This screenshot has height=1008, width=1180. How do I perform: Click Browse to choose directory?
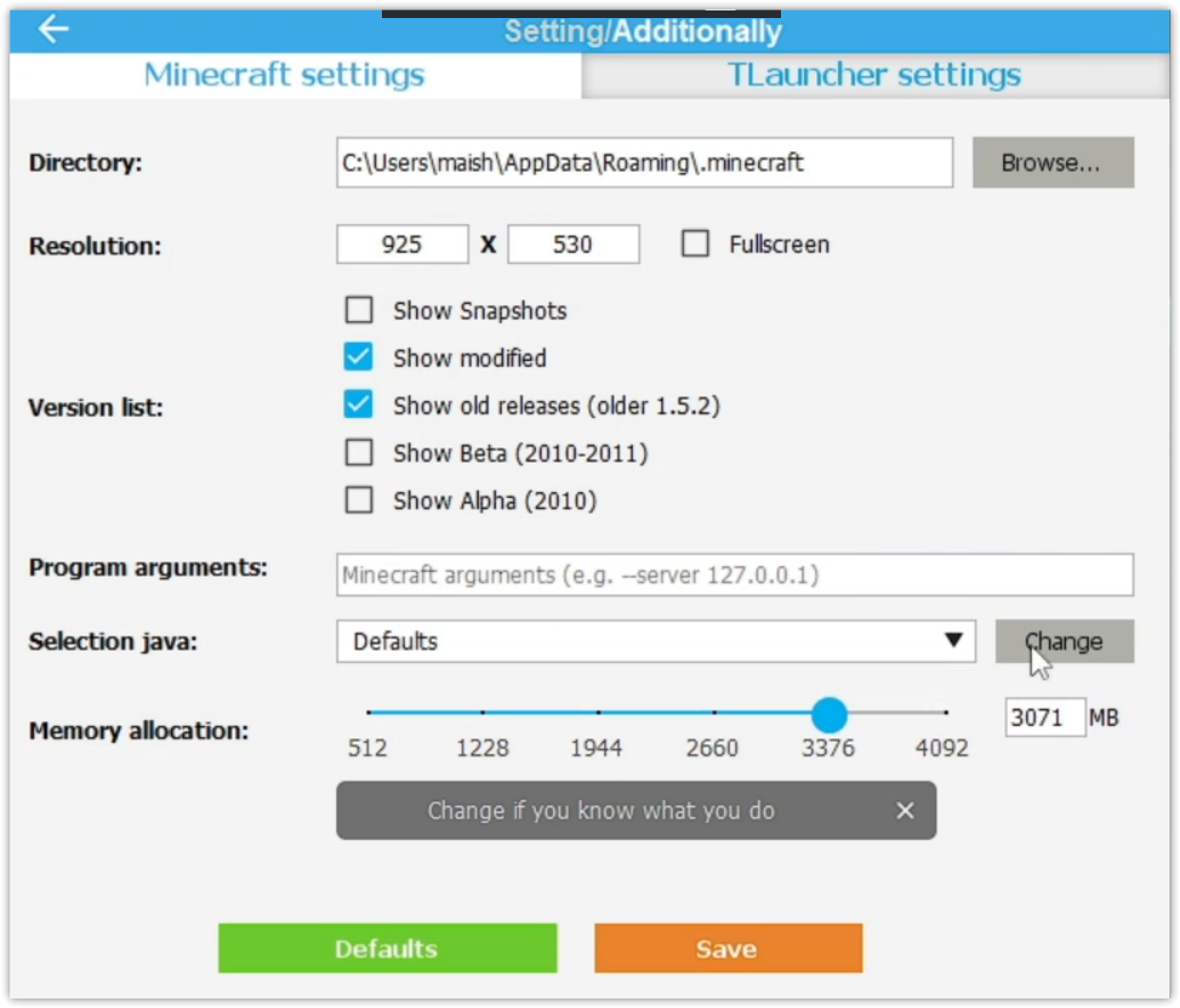click(x=1053, y=162)
